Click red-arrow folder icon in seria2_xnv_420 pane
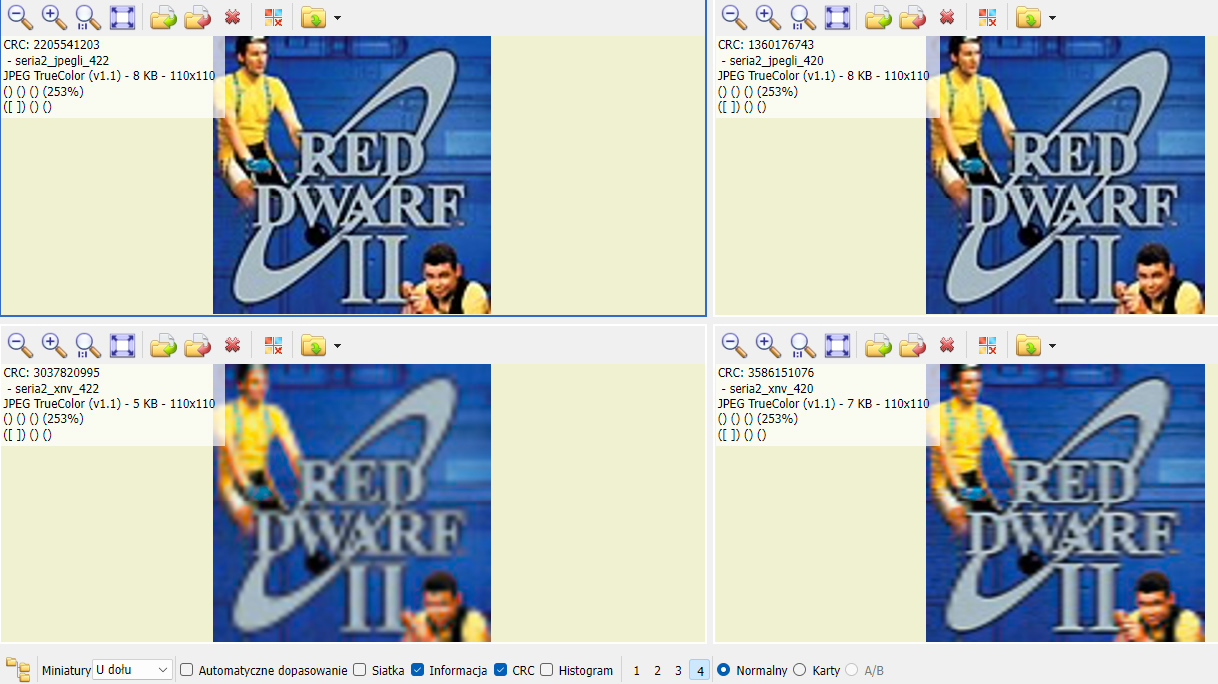 (x=912, y=345)
